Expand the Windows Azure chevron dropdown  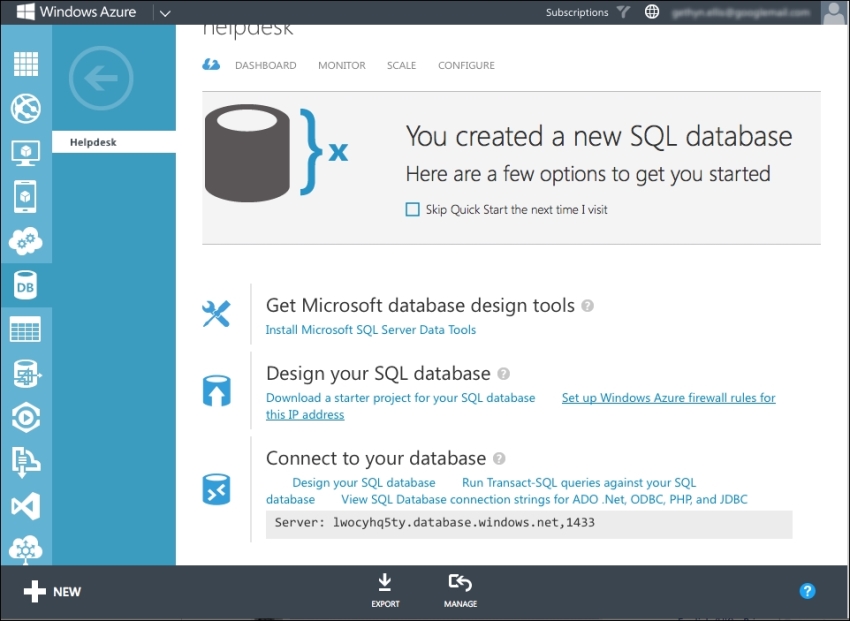[165, 13]
